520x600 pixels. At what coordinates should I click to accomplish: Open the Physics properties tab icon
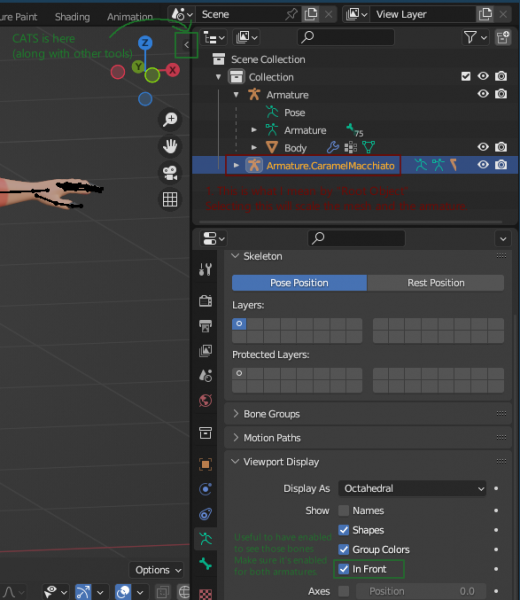point(205,489)
